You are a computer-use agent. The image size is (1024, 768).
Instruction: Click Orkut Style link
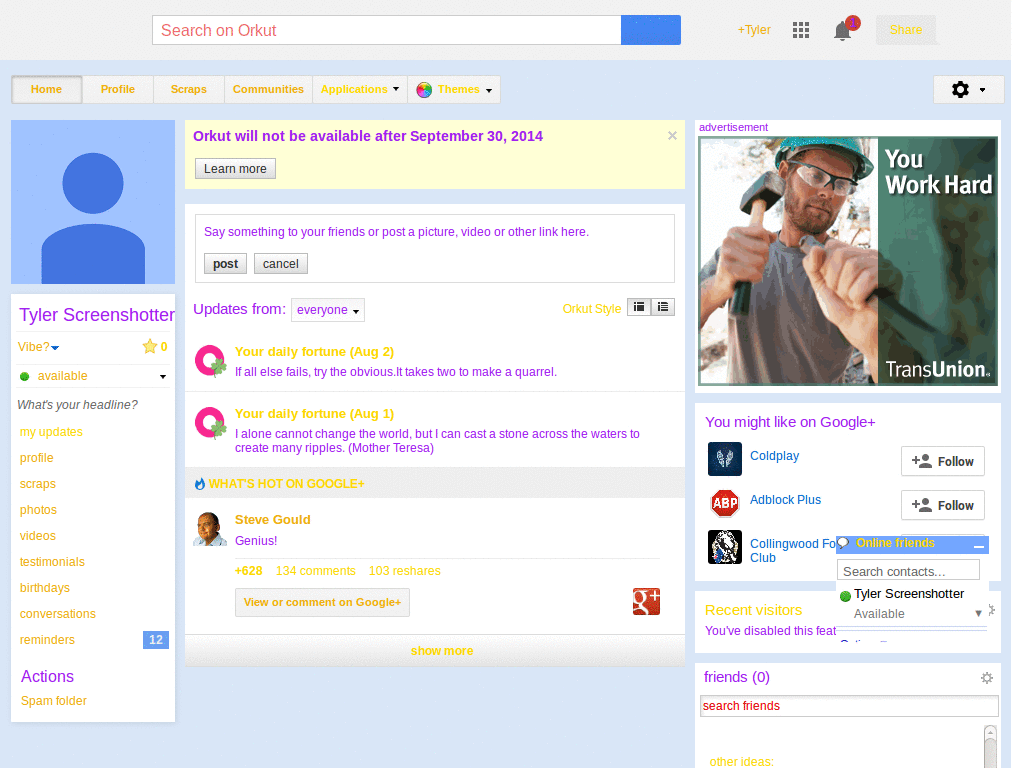[592, 308]
